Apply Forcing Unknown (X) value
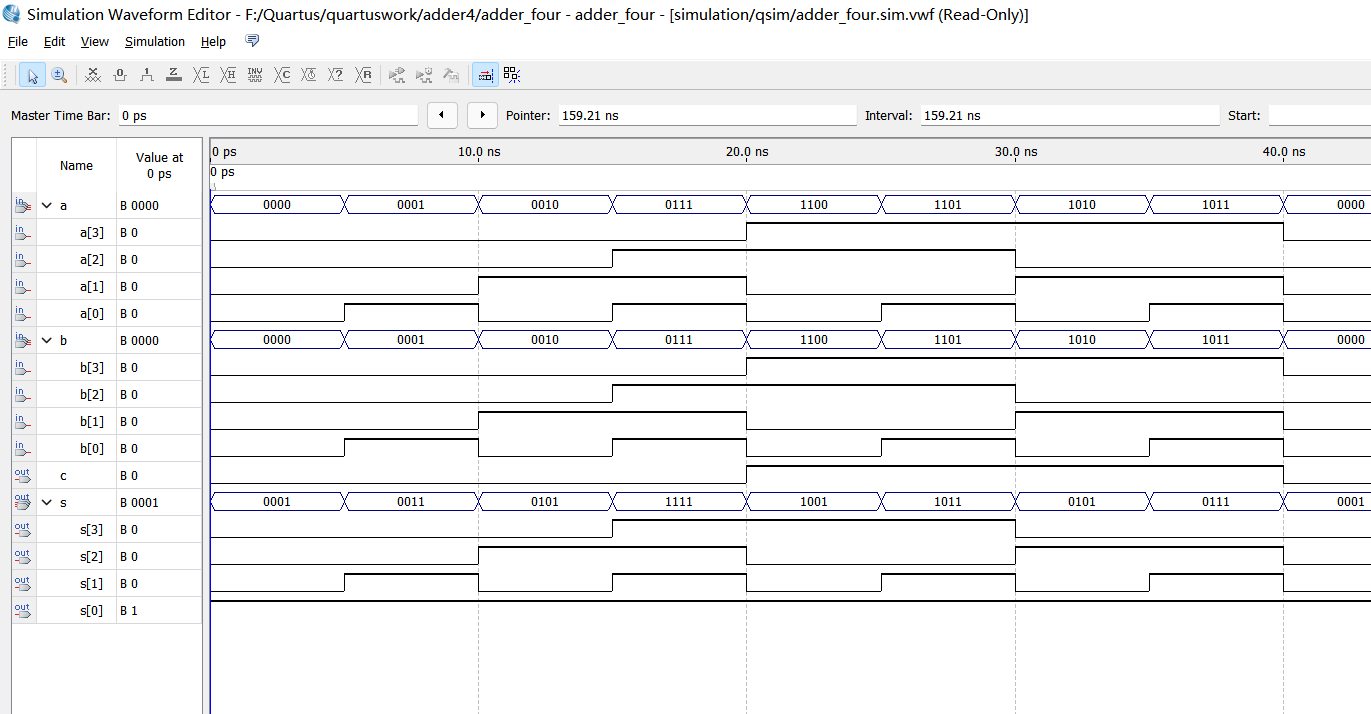1371x714 pixels. click(x=93, y=75)
